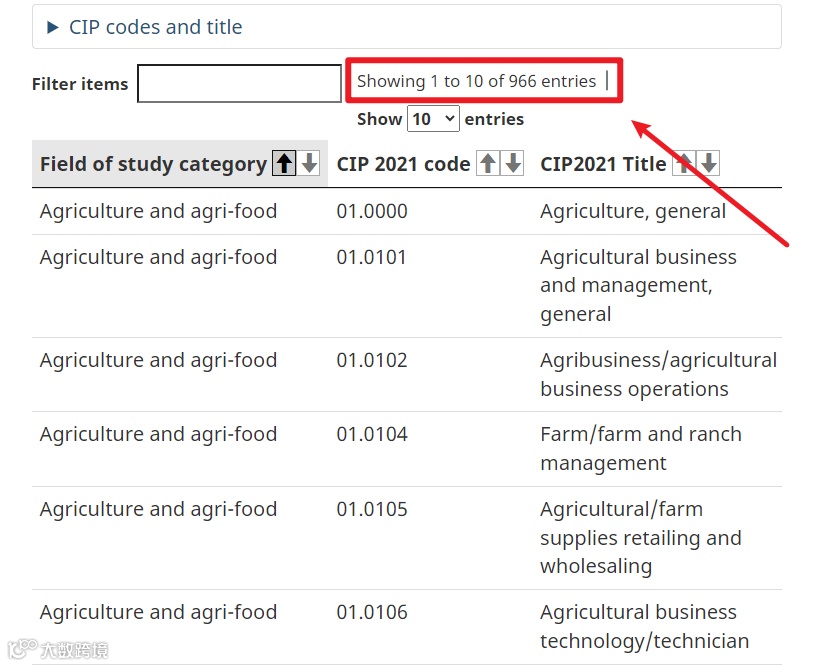Click the CIP2021 Title header label
The image size is (824, 666).
603,164
